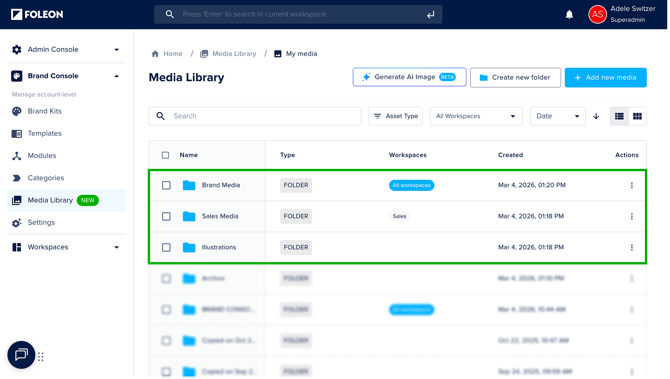Click the Foleon logo
This screenshot has height=379, width=670.
(37, 15)
